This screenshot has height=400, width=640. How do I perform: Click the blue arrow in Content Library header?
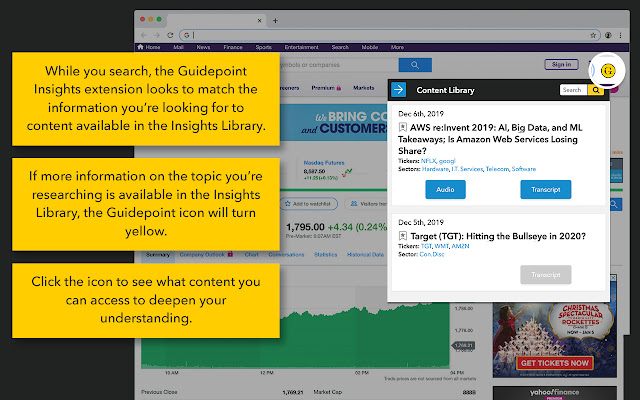point(398,89)
